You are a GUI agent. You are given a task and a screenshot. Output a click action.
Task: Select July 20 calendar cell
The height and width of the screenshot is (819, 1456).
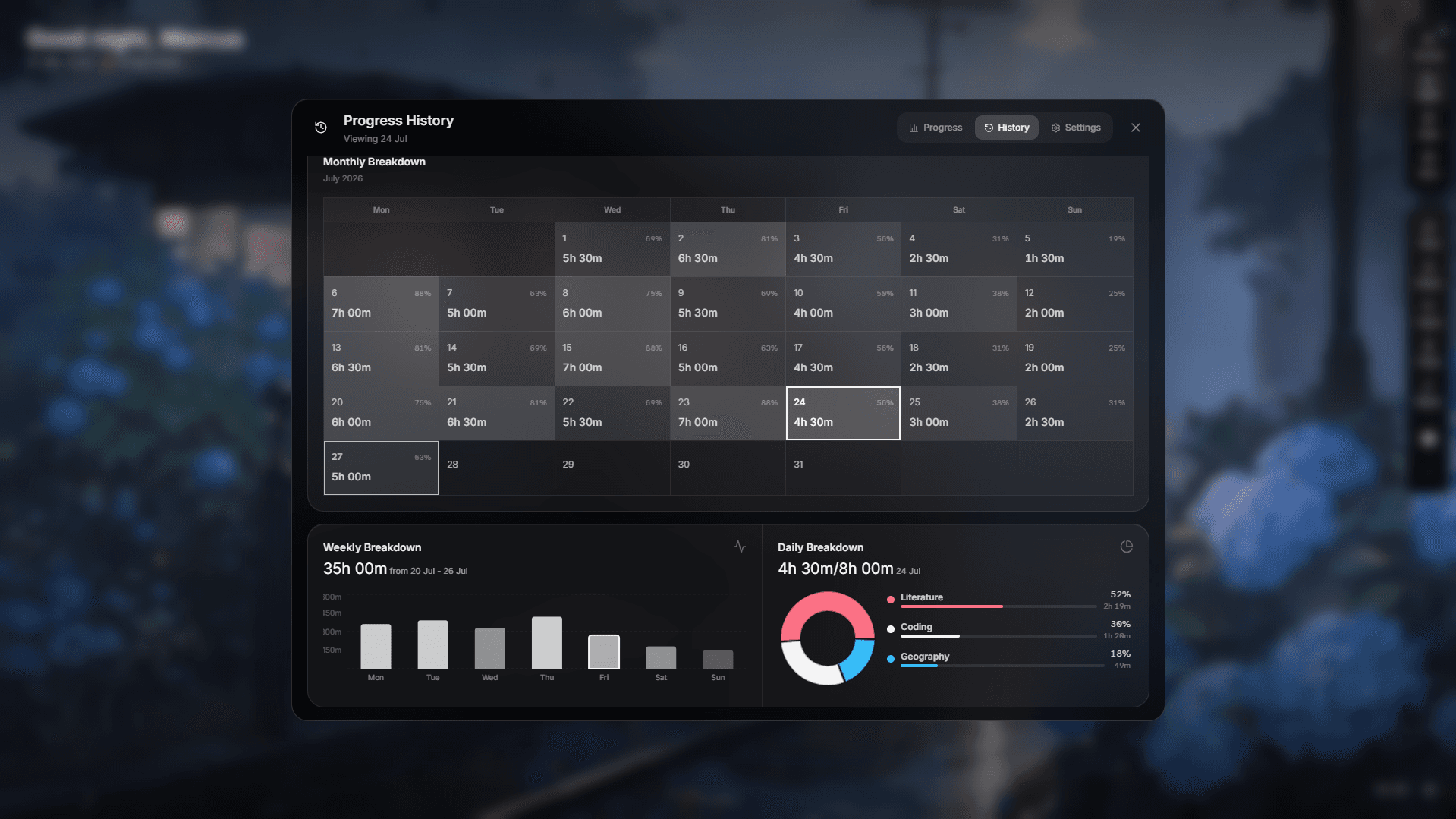[x=381, y=413]
